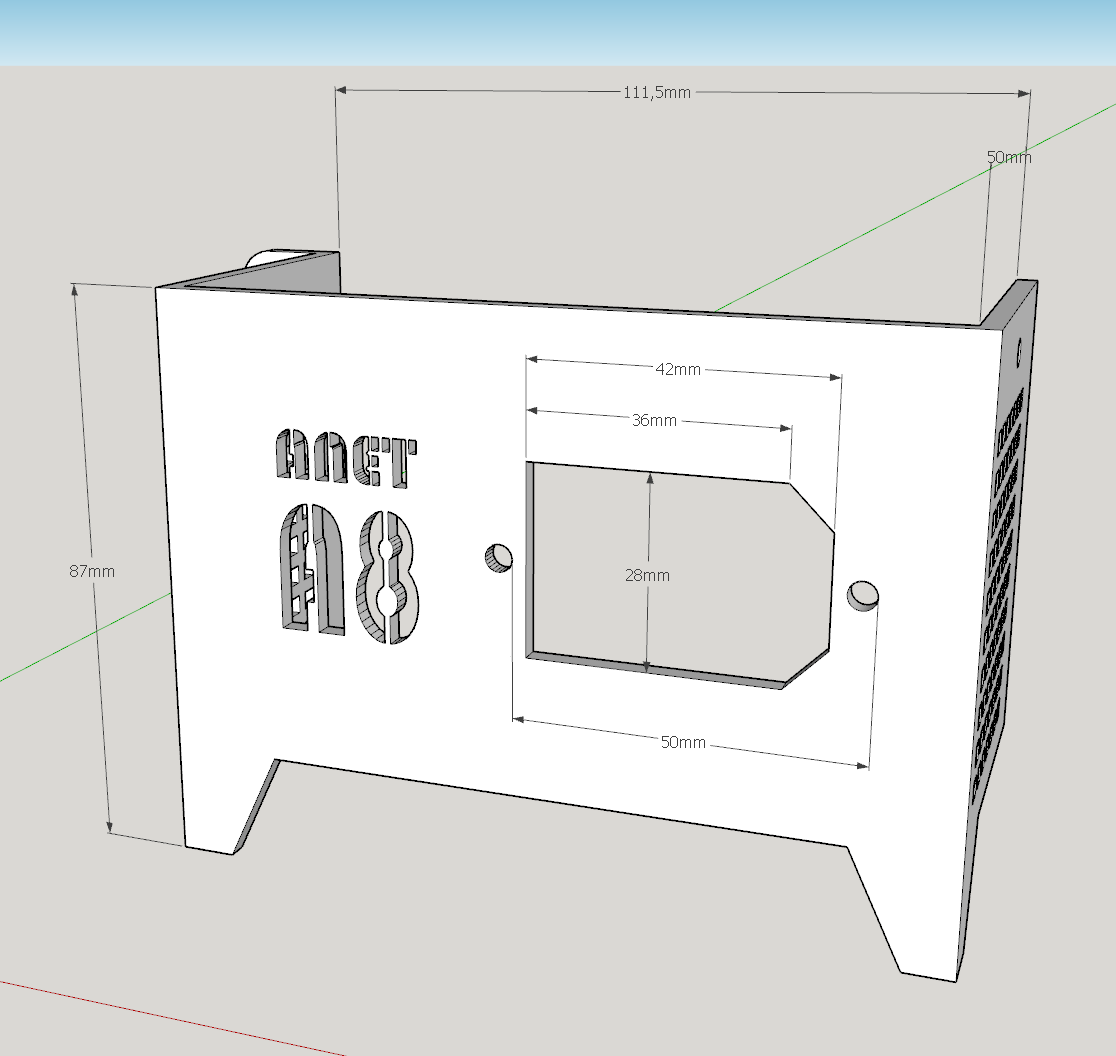Select the small hole on right side panel
1116x1056 pixels.
1019,352
